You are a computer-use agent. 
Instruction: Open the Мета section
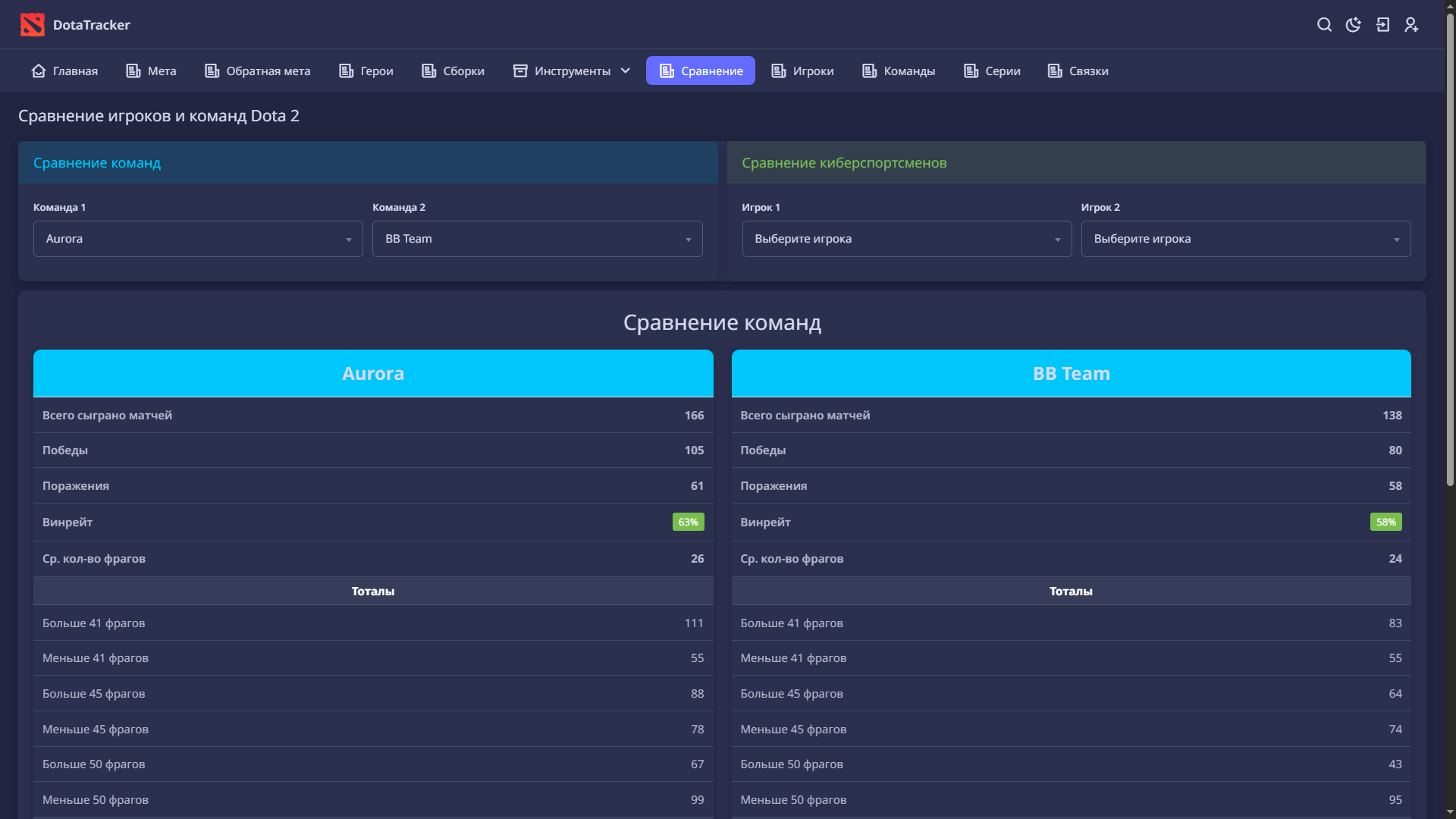152,71
